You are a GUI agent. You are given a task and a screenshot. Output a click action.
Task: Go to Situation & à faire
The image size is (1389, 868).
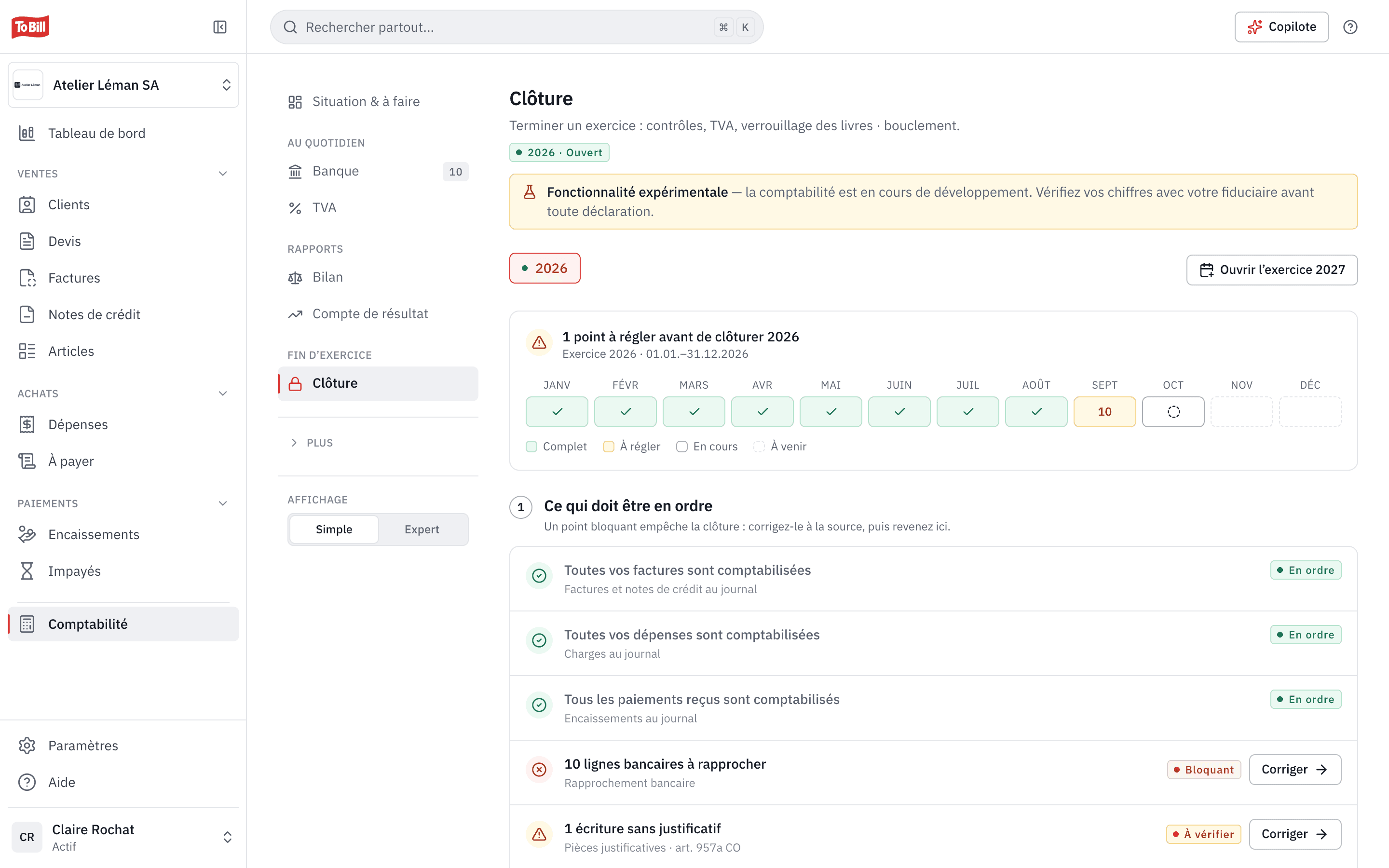click(378, 102)
